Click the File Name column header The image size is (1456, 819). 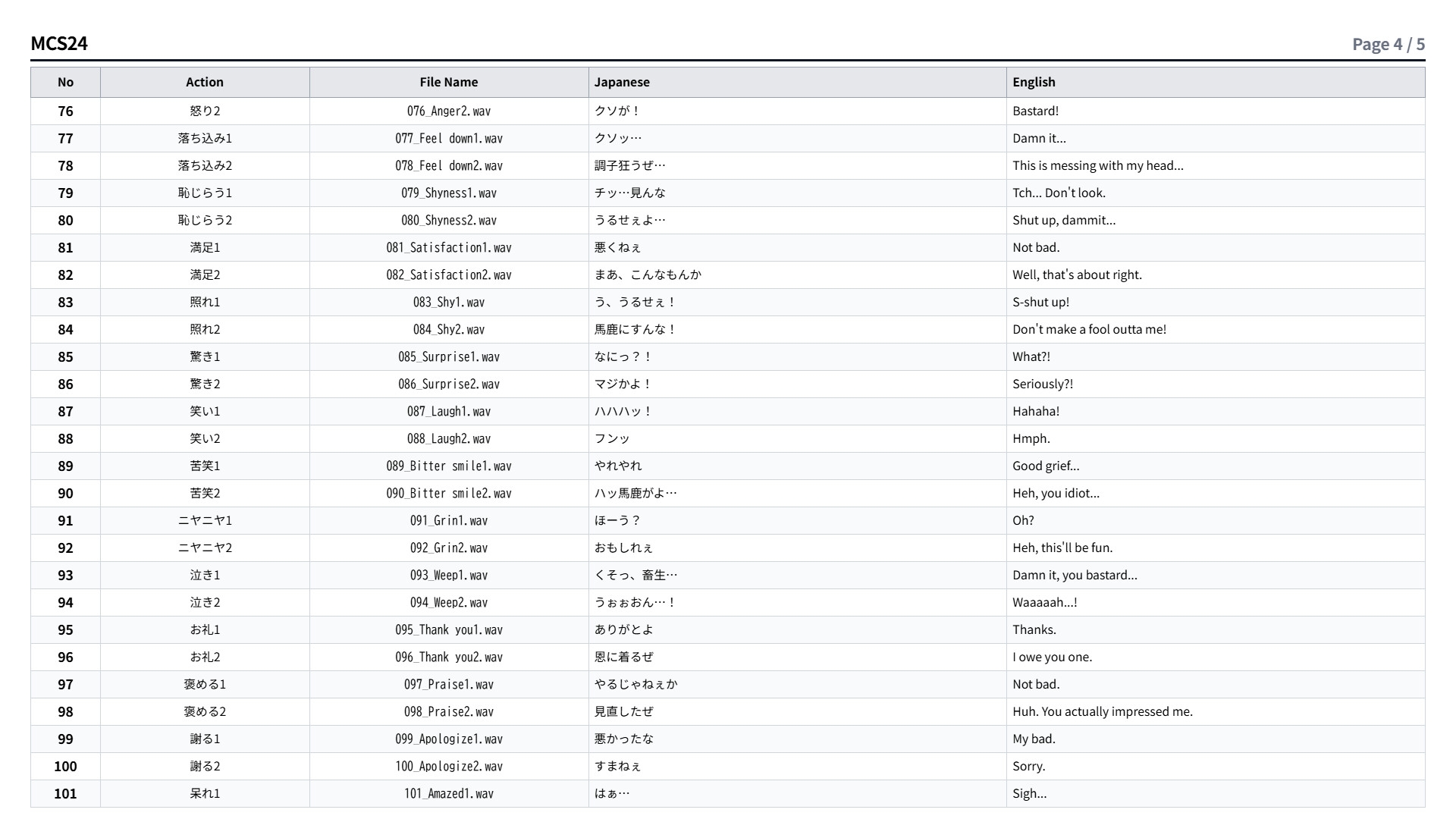coord(449,82)
